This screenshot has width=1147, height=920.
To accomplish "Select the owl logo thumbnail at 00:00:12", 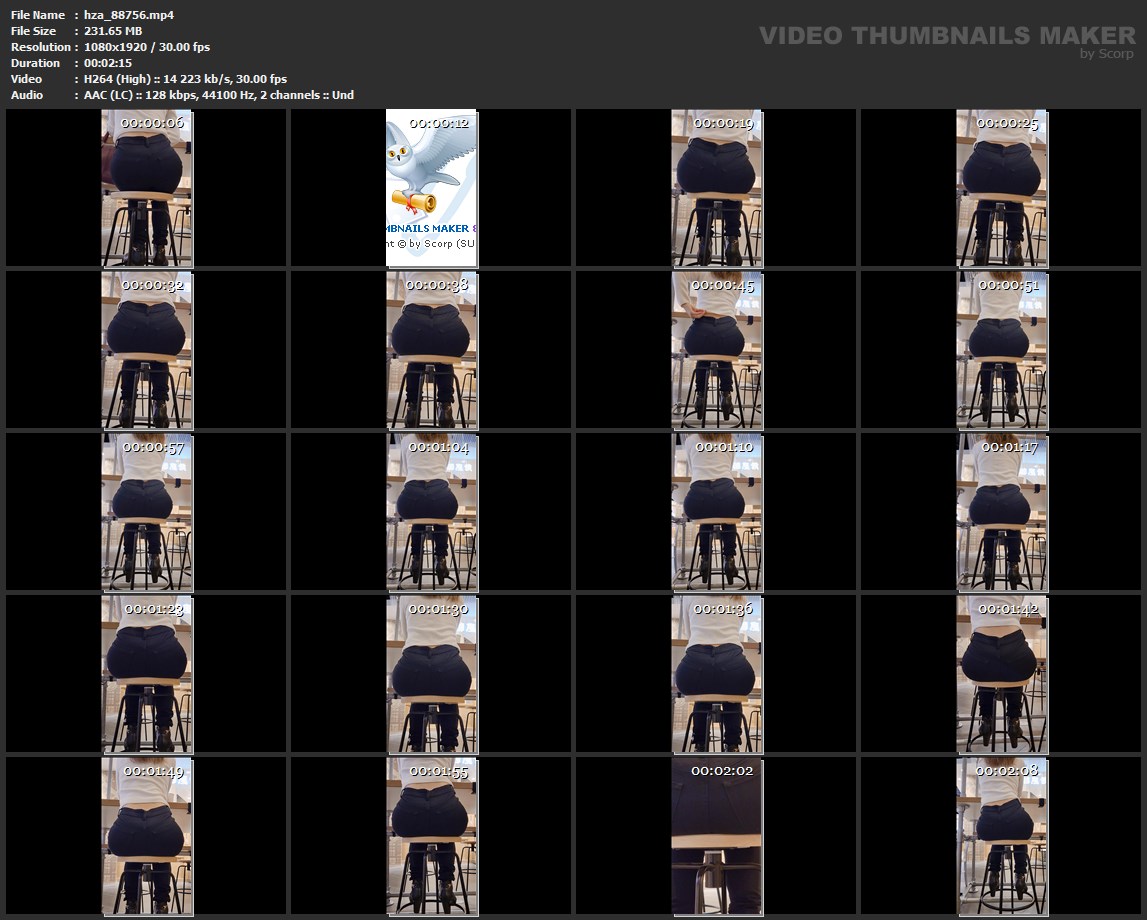I will click(x=432, y=188).
